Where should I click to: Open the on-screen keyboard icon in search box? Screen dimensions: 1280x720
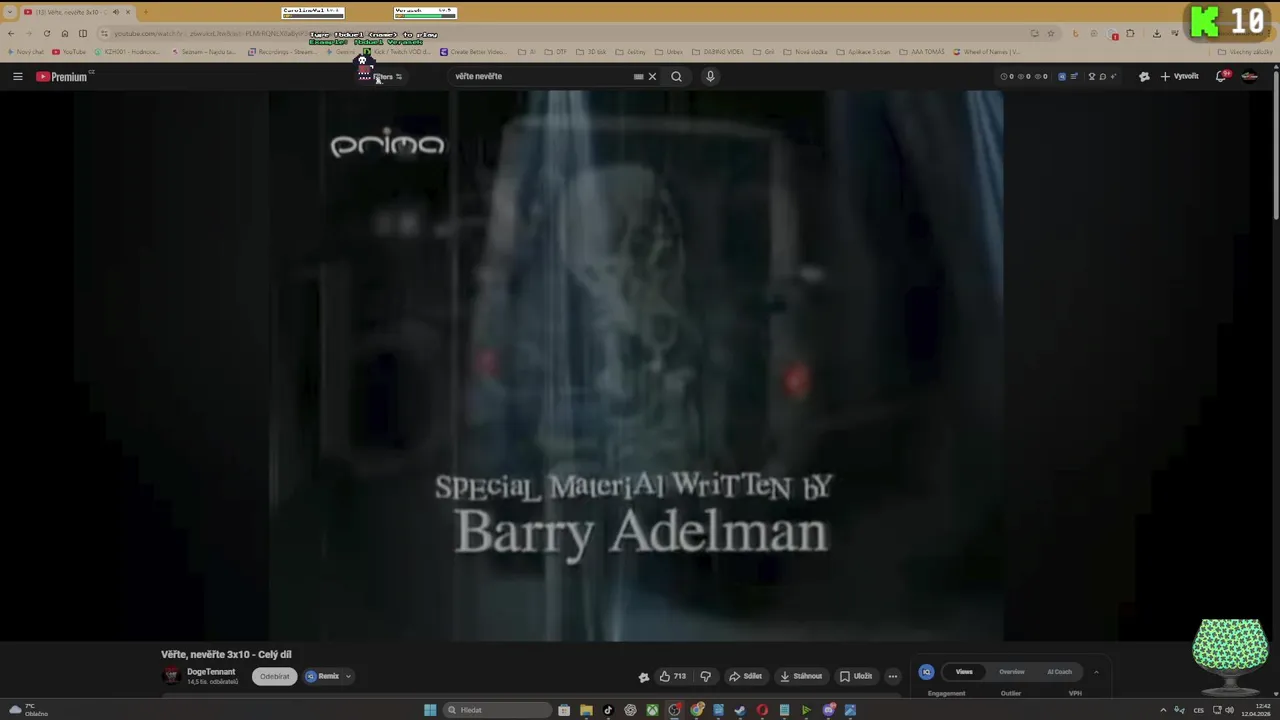point(638,76)
